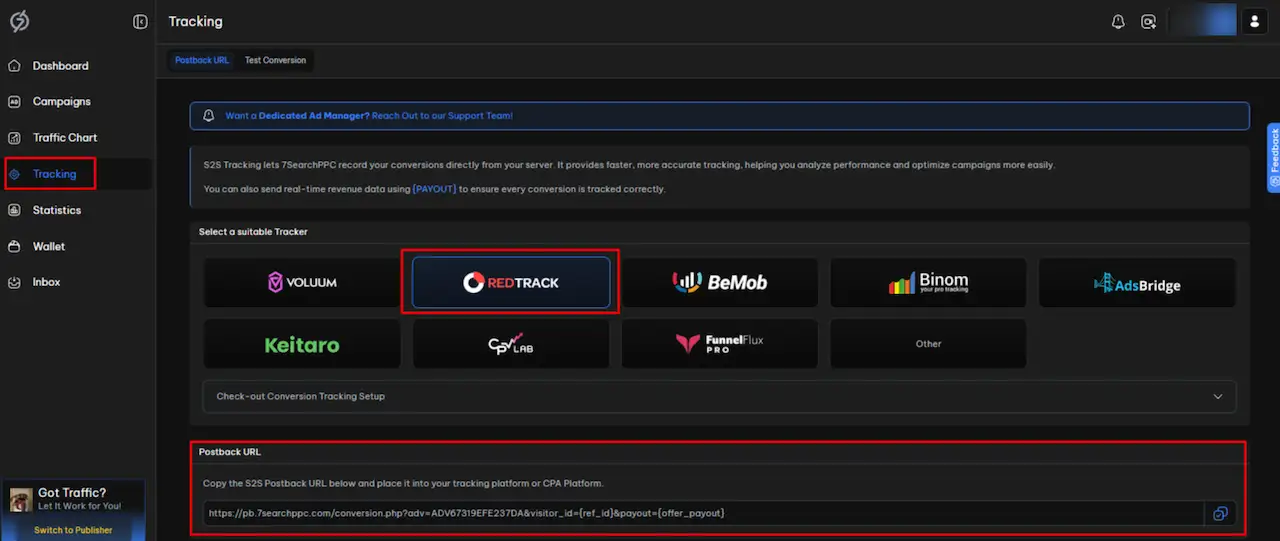Open the user profile avatar menu
This screenshot has height=541, width=1280.
click(x=1254, y=21)
